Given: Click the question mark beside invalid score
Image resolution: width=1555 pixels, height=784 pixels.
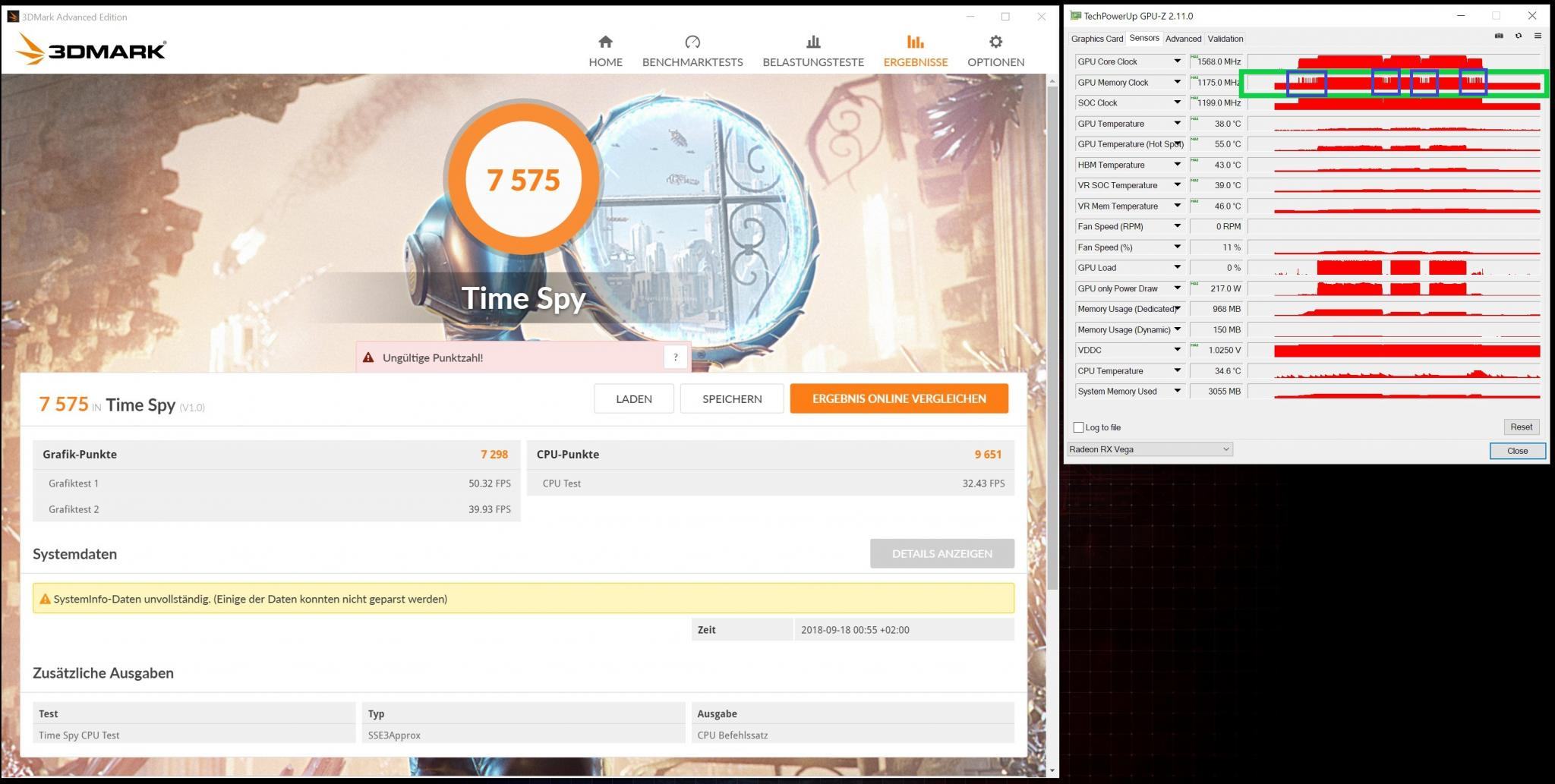Looking at the screenshot, I should 675,357.
